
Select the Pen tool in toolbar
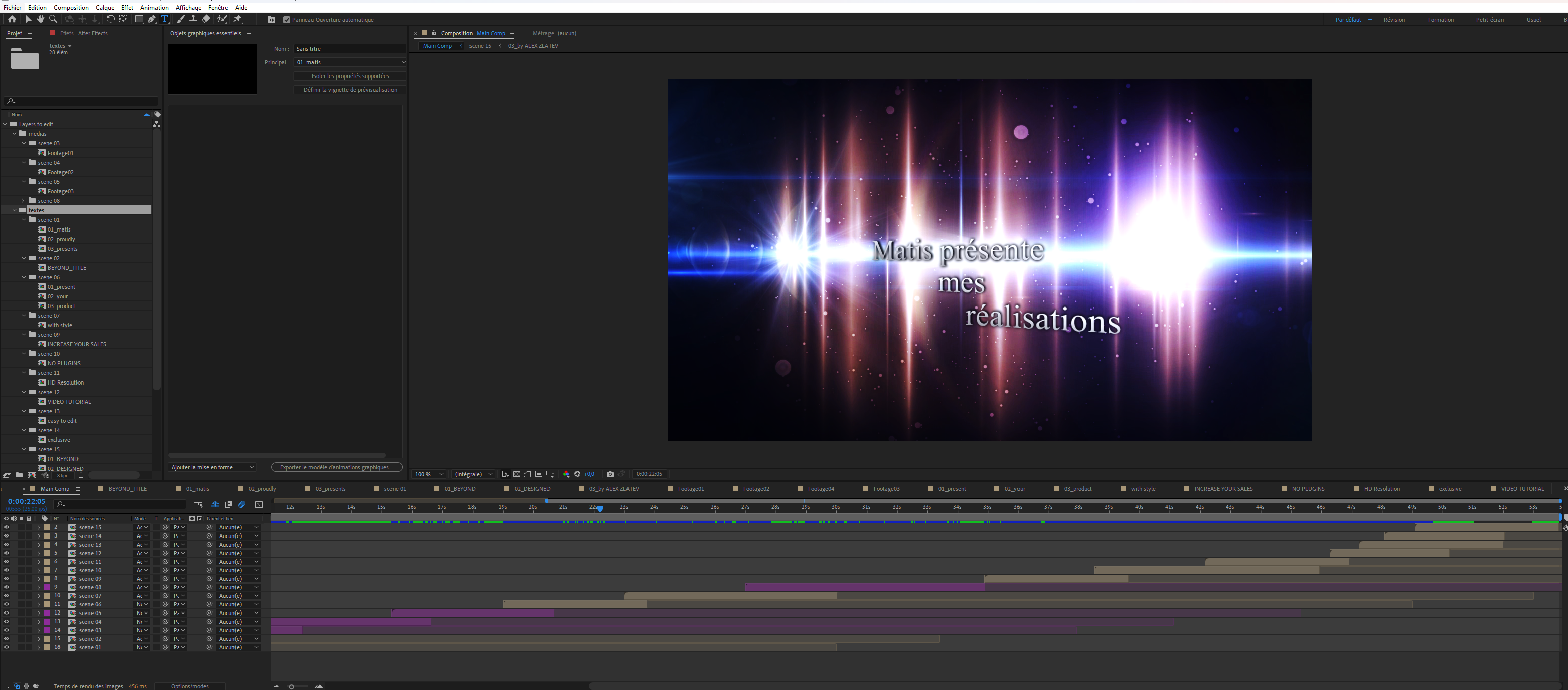[151, 20]
